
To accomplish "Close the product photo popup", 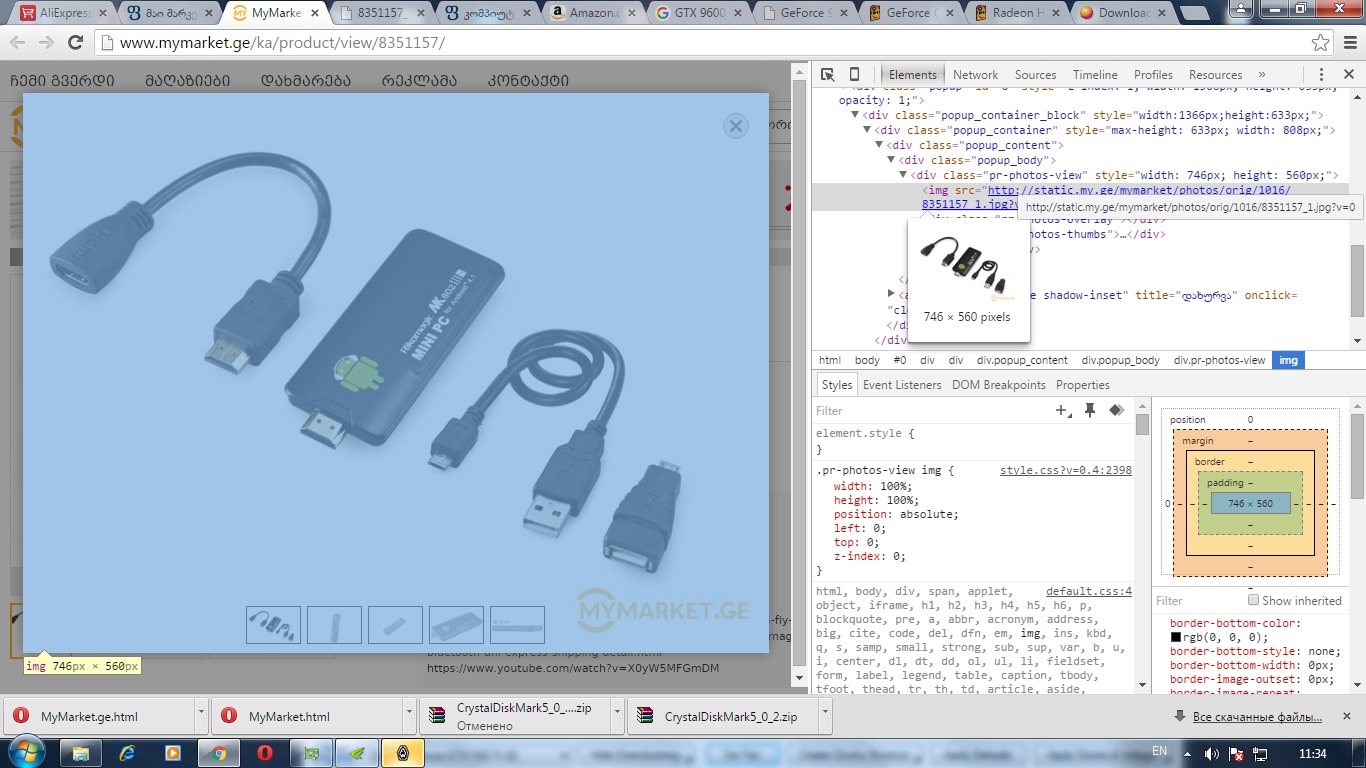I will tap(736, 126).
